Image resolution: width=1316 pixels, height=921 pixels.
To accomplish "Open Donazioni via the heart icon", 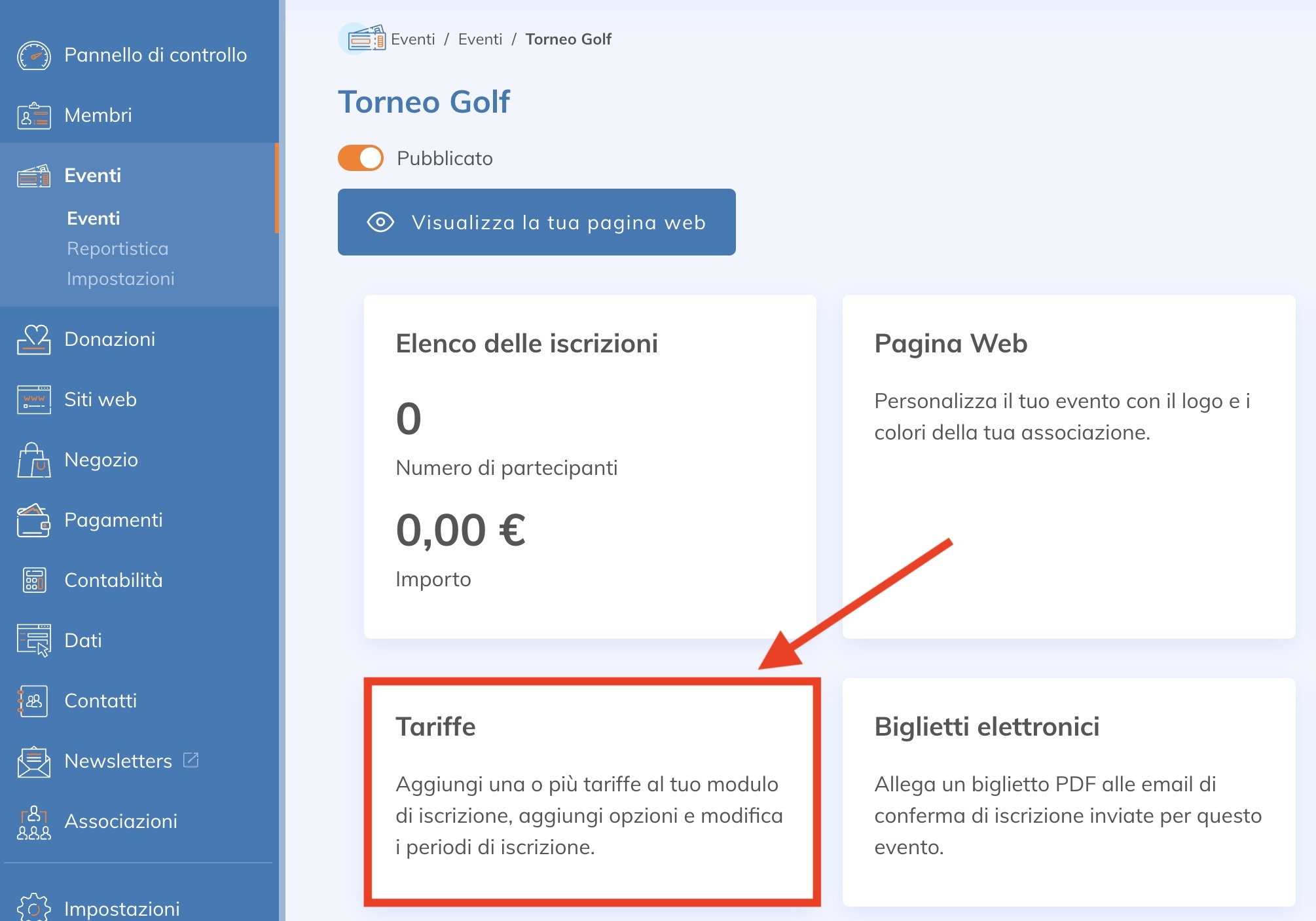I will pos(34,339).
